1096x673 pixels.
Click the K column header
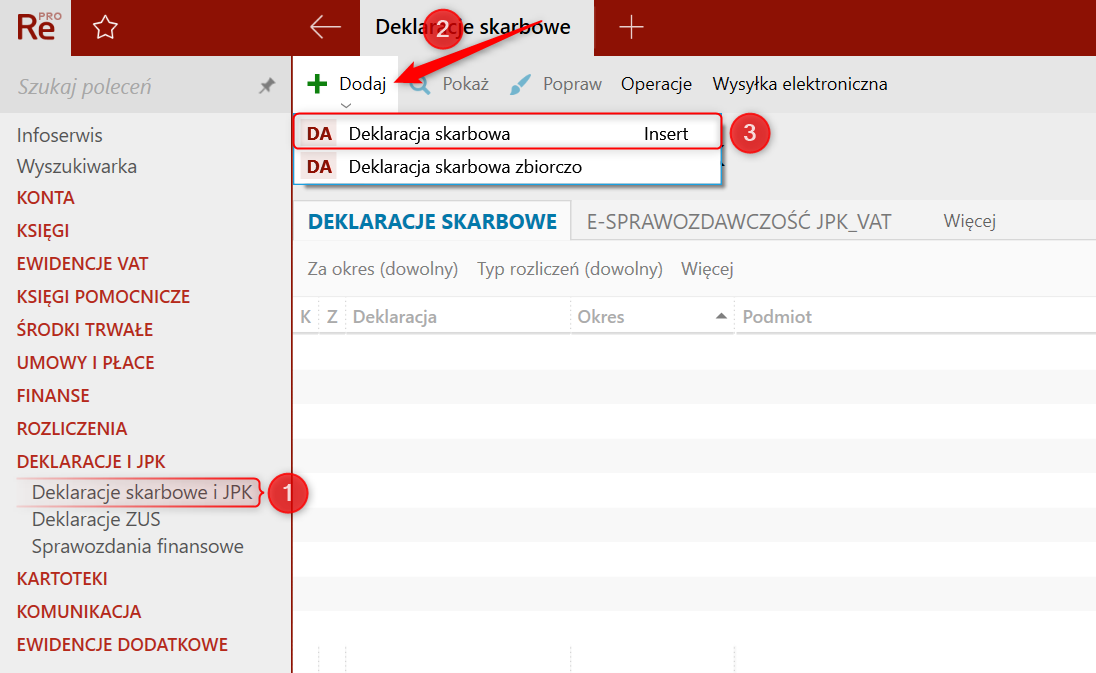(x=305, y=317)
